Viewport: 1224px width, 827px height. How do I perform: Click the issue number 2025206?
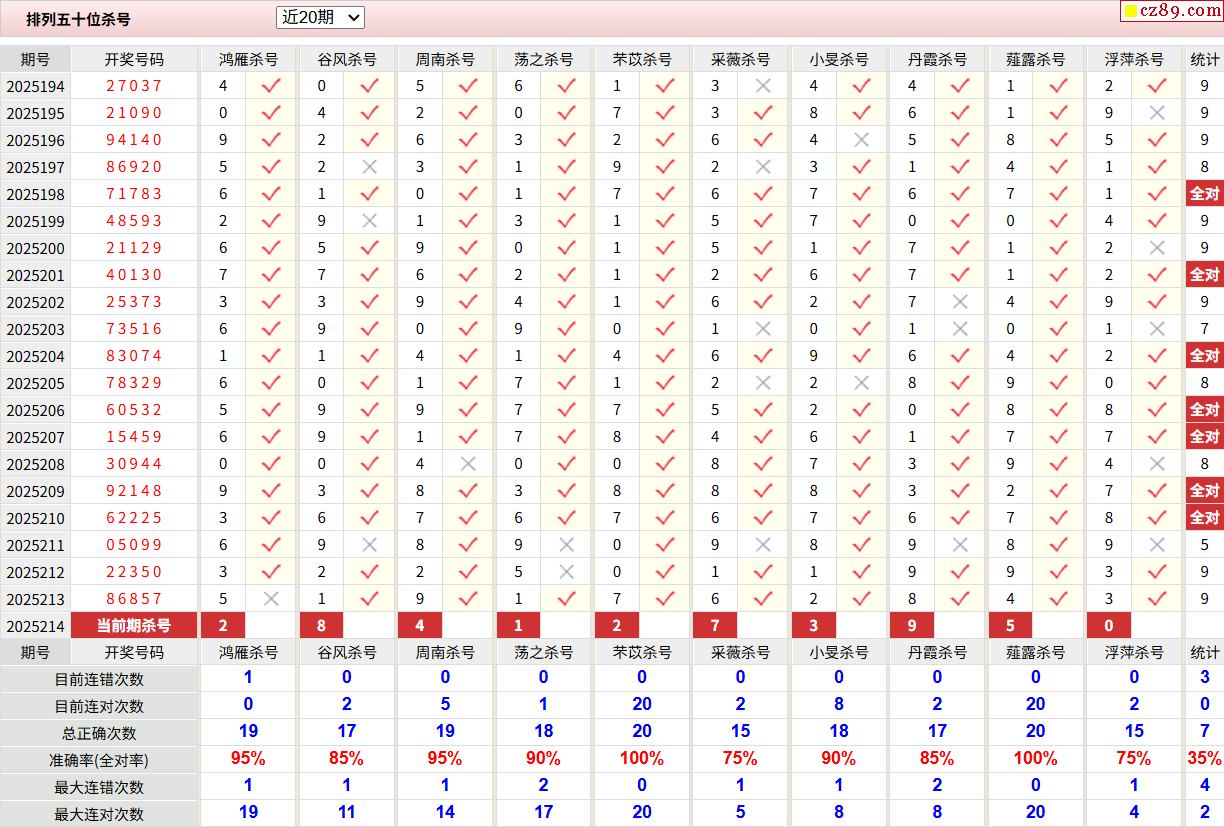click(35, 411)
